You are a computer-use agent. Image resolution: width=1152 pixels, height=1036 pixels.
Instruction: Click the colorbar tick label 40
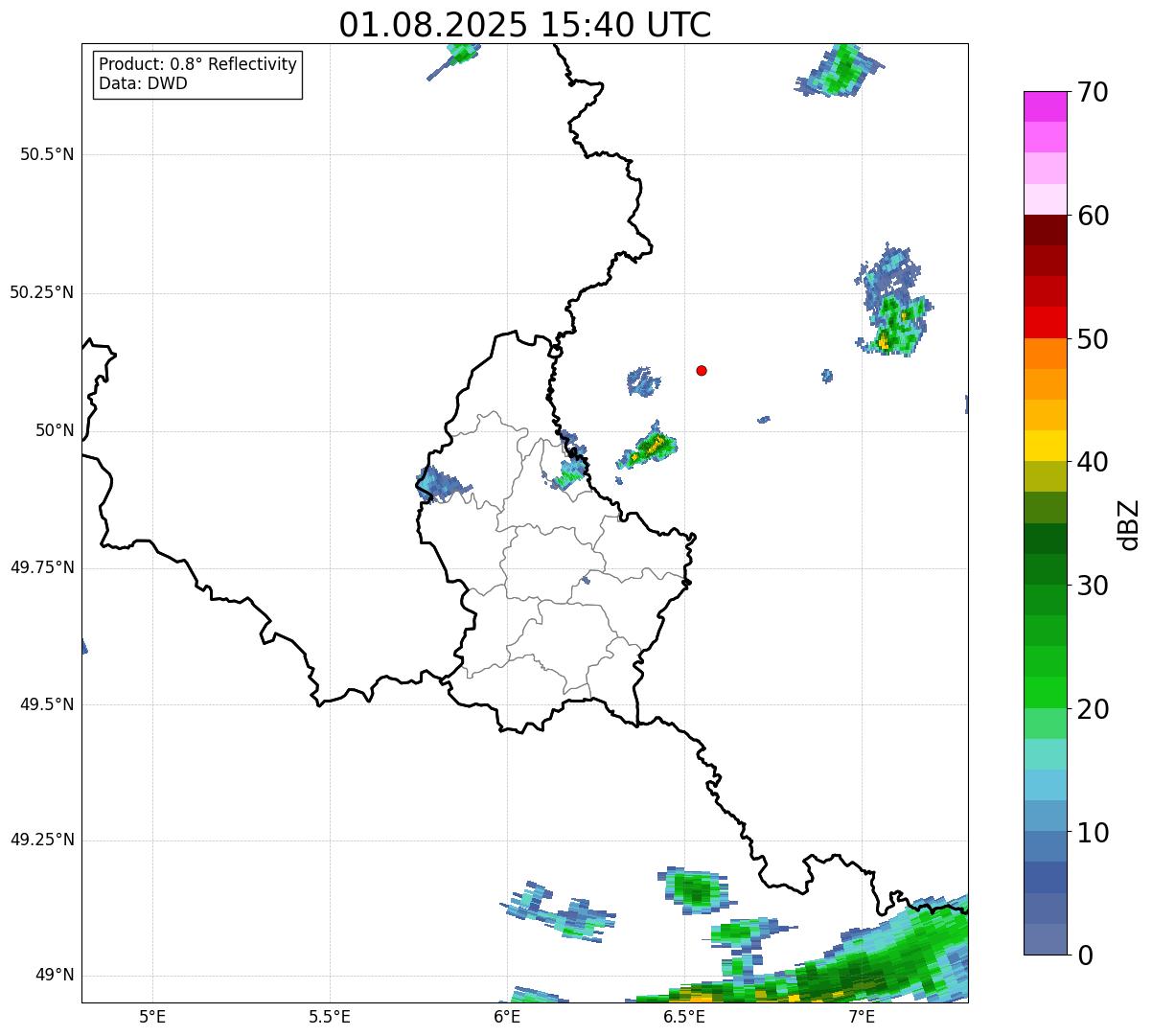click(1093, 462)
